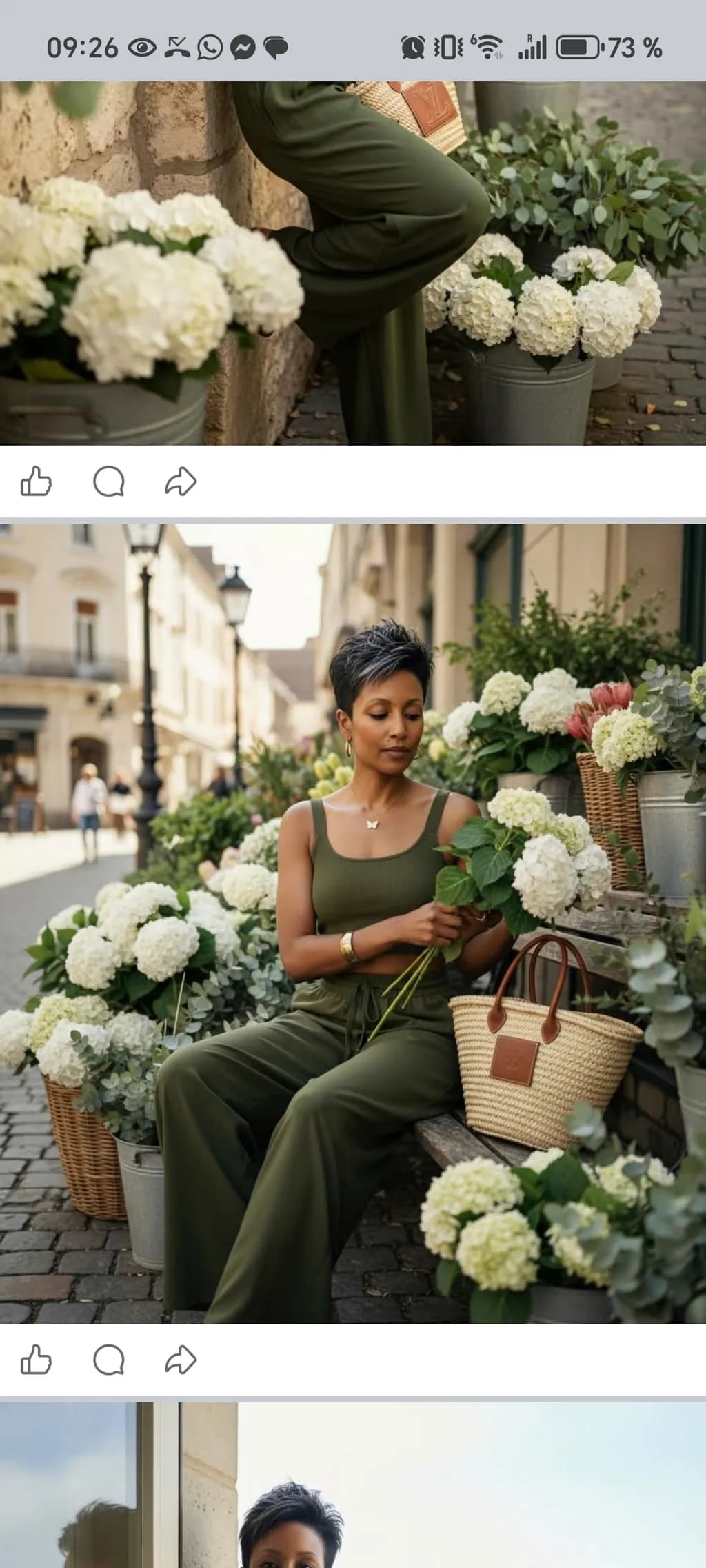
Task: Open the photo of woman holding hydrangeas
Action: [x=353, y=924]
